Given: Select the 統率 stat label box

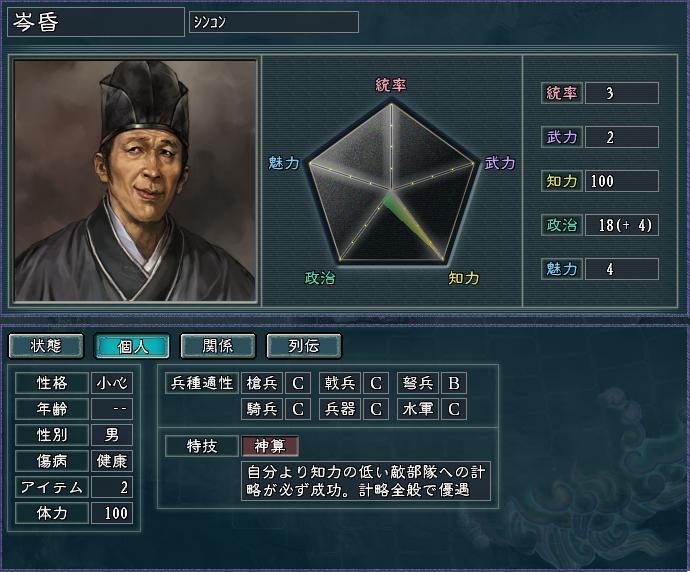Looking at the screenshot, I should pos(562,93).
